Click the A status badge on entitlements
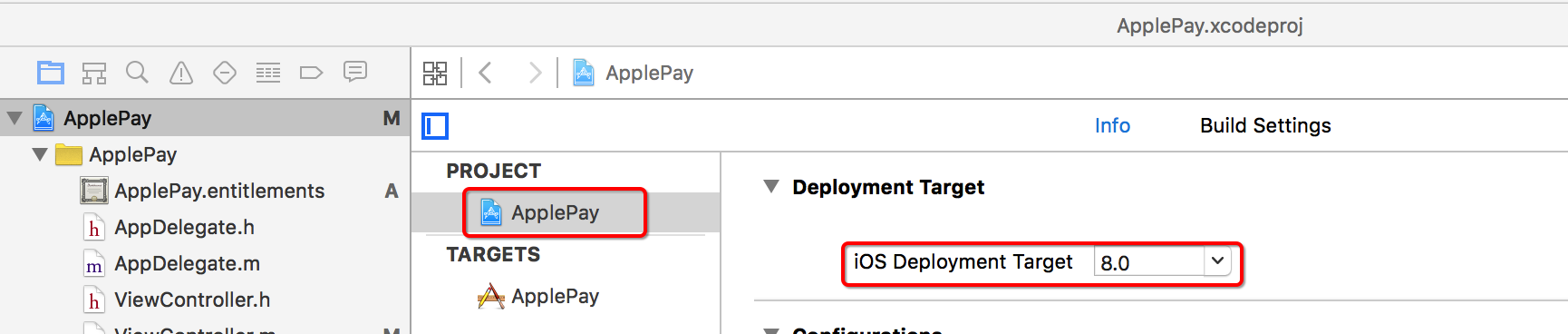 pyautogui.click(x=392, y=191)
